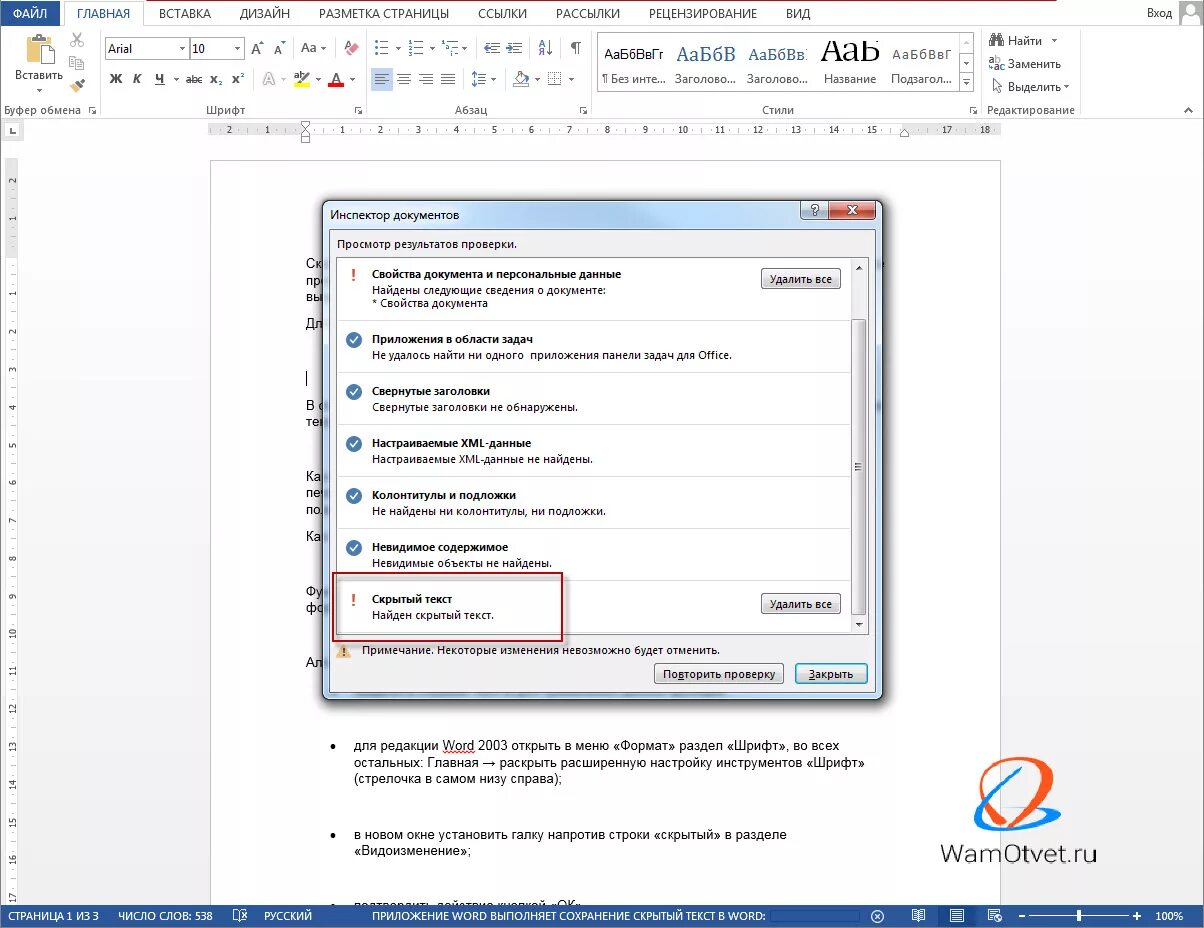The height and width of the screenshot is (928, 1204).
Task: Center align the text
Action: (404, 79)
